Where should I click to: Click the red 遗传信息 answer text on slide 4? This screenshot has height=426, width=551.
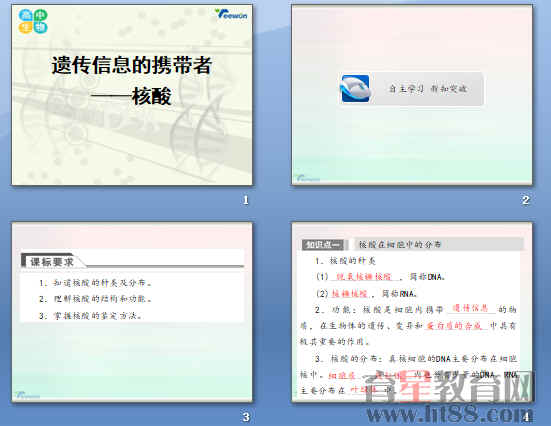point(470,308)
